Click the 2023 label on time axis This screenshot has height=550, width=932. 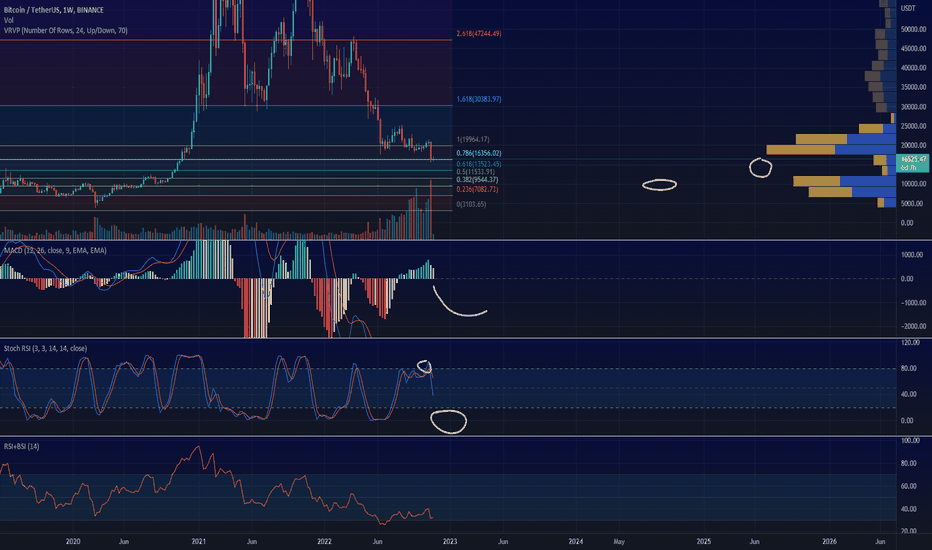pos(450,542)
